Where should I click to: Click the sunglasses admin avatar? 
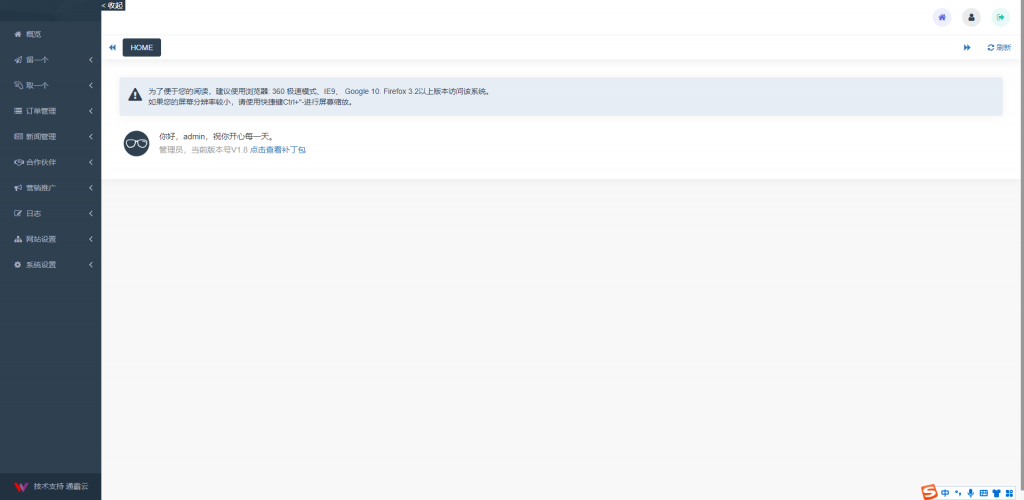click(x=136, y=143)
